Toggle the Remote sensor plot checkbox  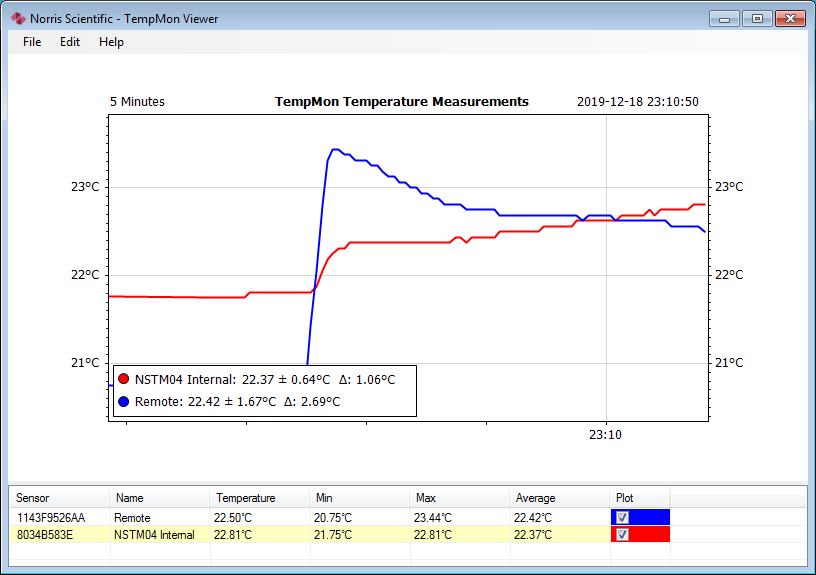pos(623,517)
